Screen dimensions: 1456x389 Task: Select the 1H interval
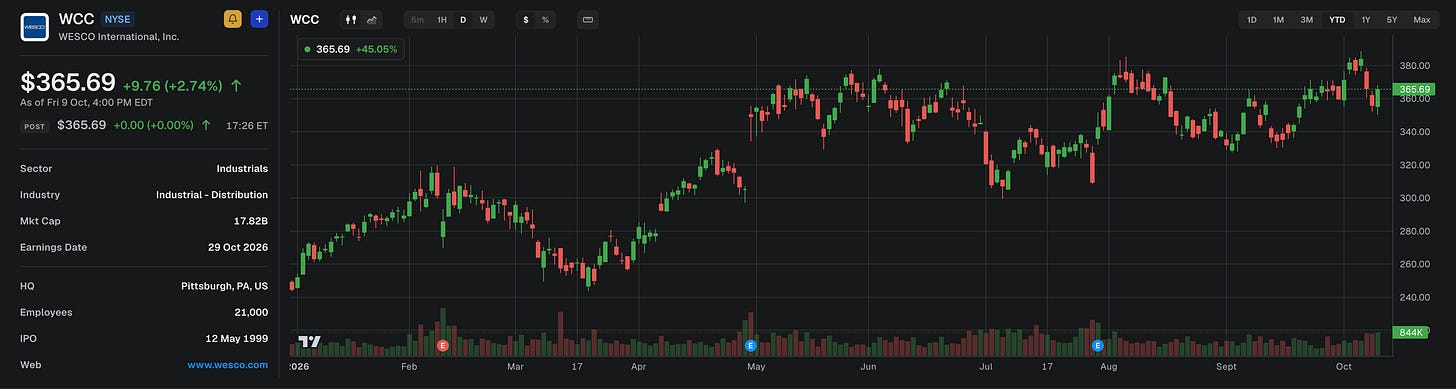pyautogui.click(x=442, y=19)
